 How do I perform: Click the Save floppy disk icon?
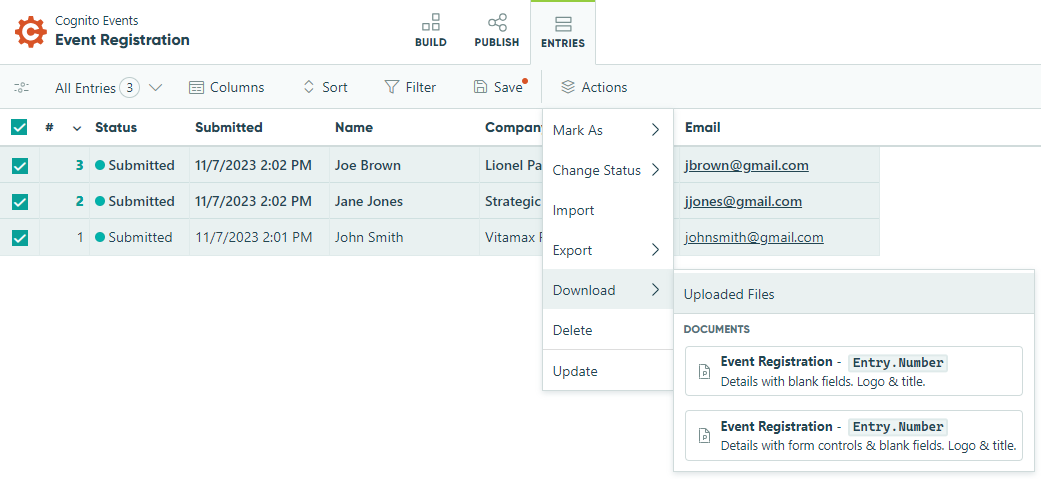pyautogui.click(x=480, y=87)
